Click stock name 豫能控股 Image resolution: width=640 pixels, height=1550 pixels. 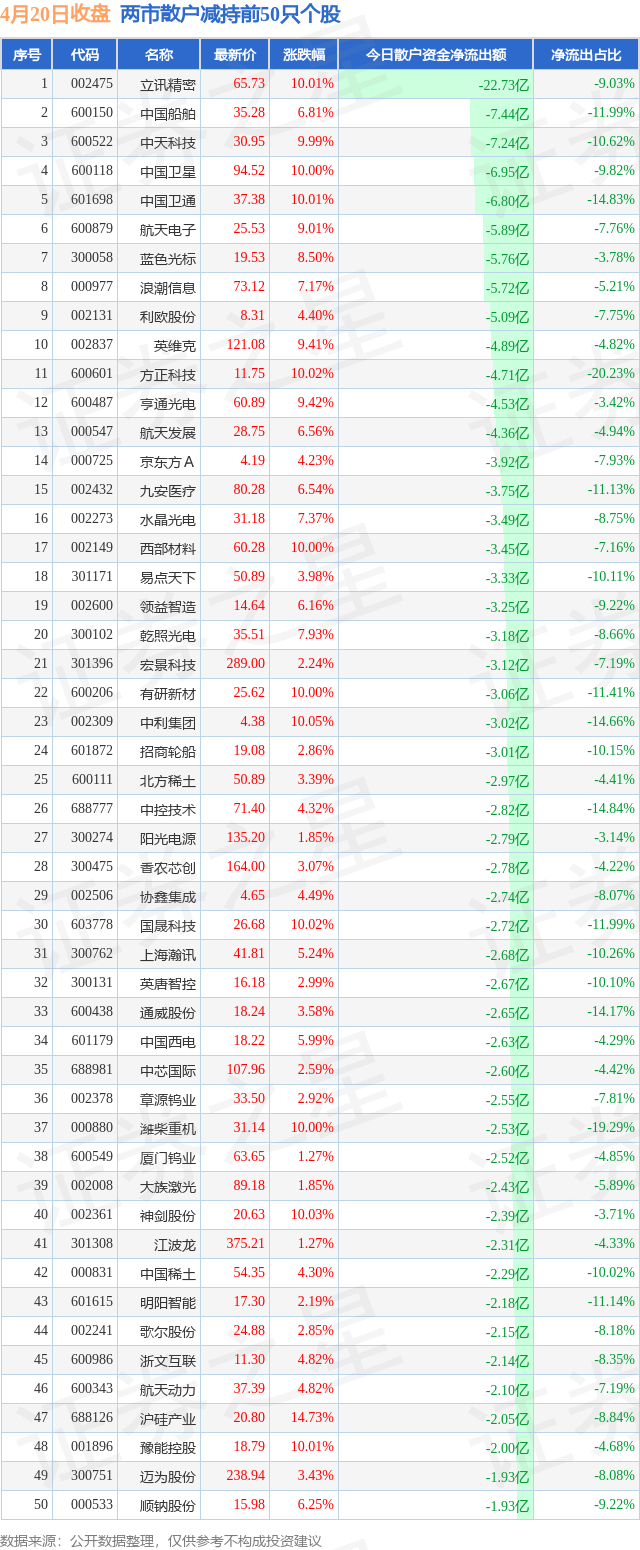pyautogui.click(x=168, y=1447)
